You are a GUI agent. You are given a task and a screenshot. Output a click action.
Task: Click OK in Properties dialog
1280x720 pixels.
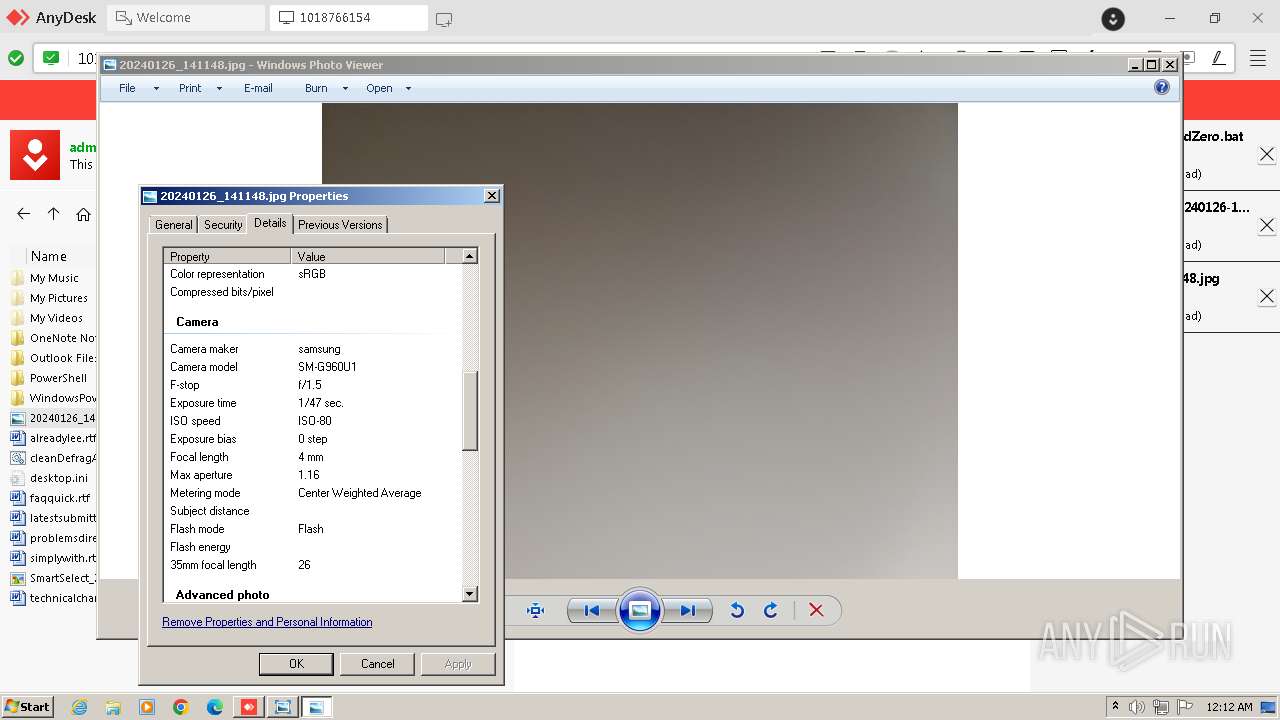296,664
